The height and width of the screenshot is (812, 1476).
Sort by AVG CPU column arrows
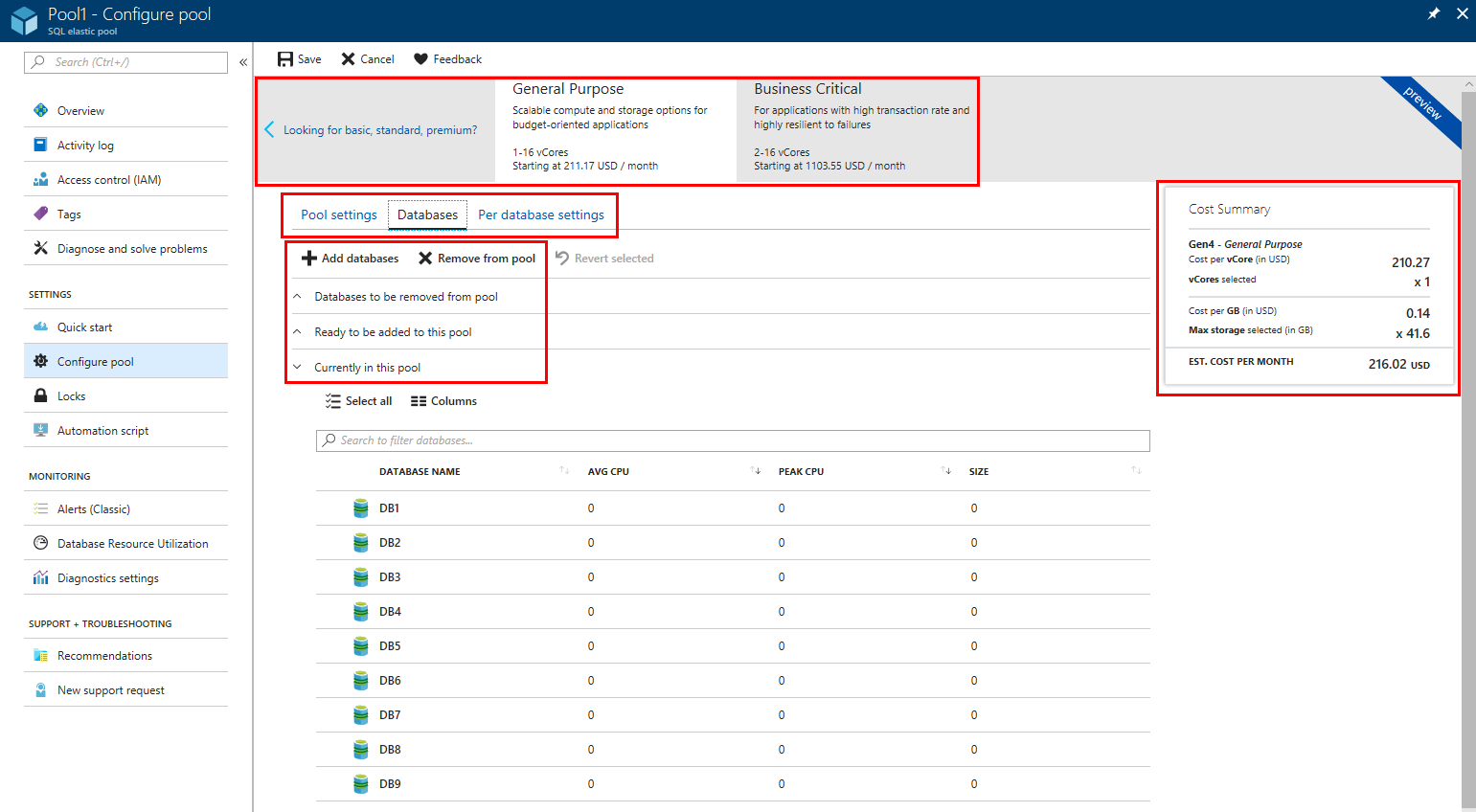(756, 470)
